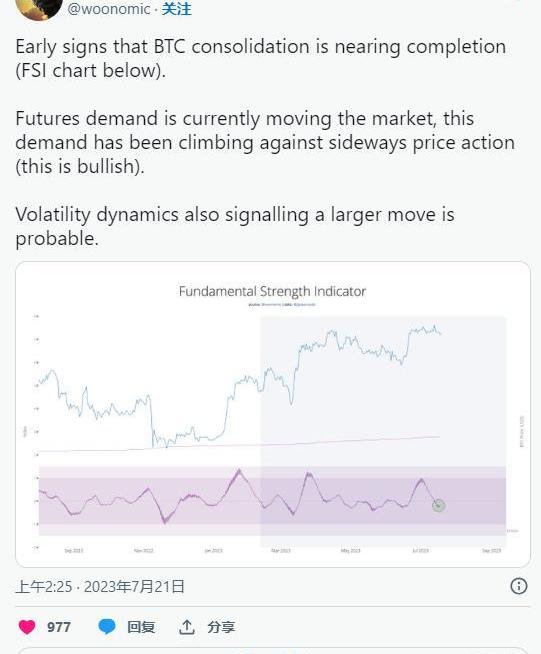Click the Volatility dynamics paragraph

click(x=235, y=226)
